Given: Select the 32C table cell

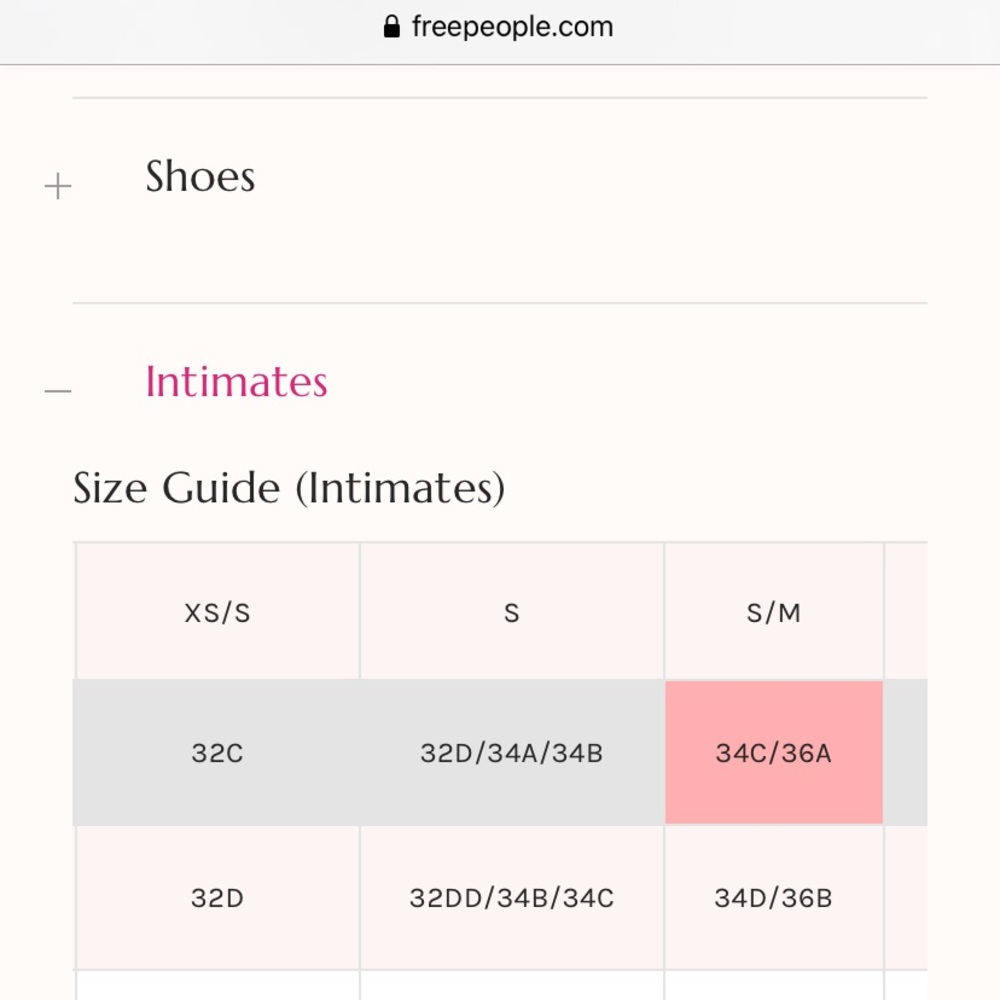Looking at the screenshot, I should click(217, 753).
